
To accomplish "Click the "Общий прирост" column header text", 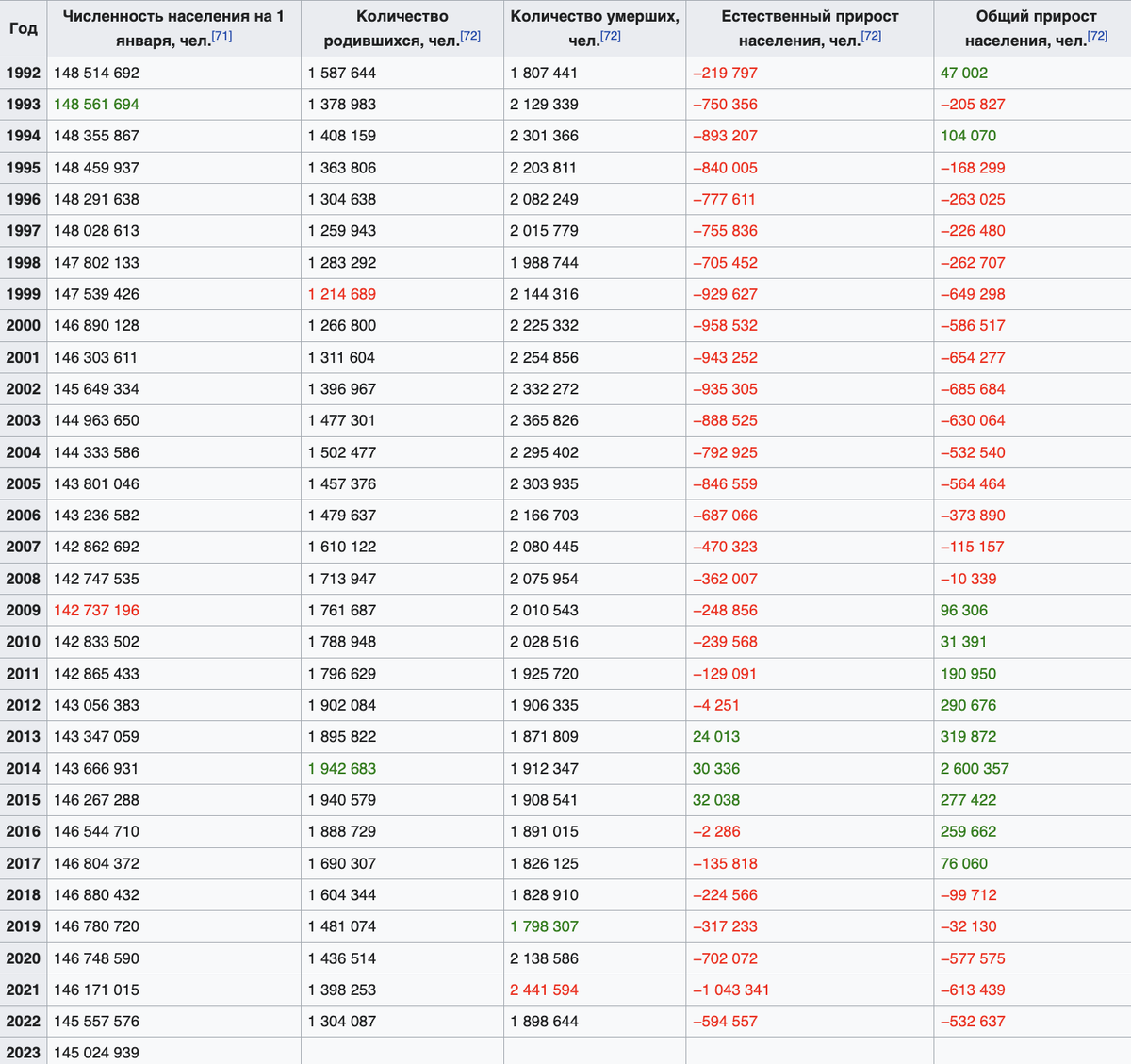I will (1036, 17).
